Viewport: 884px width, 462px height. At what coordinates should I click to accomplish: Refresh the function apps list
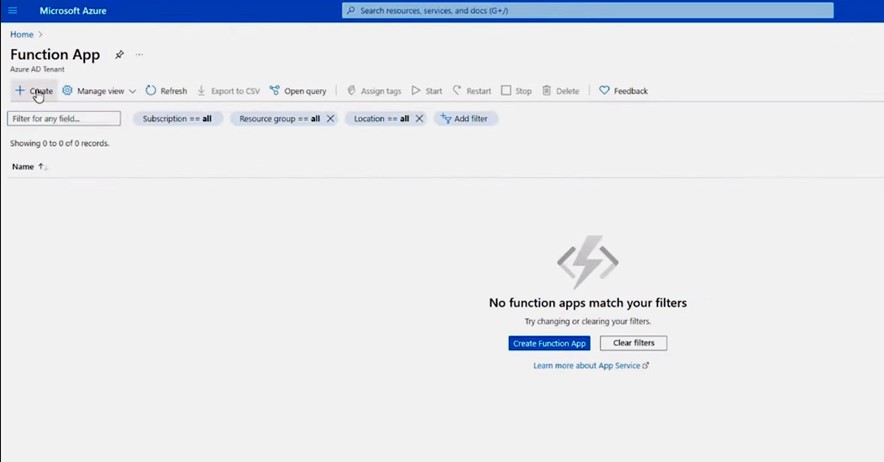pos(166,91)
